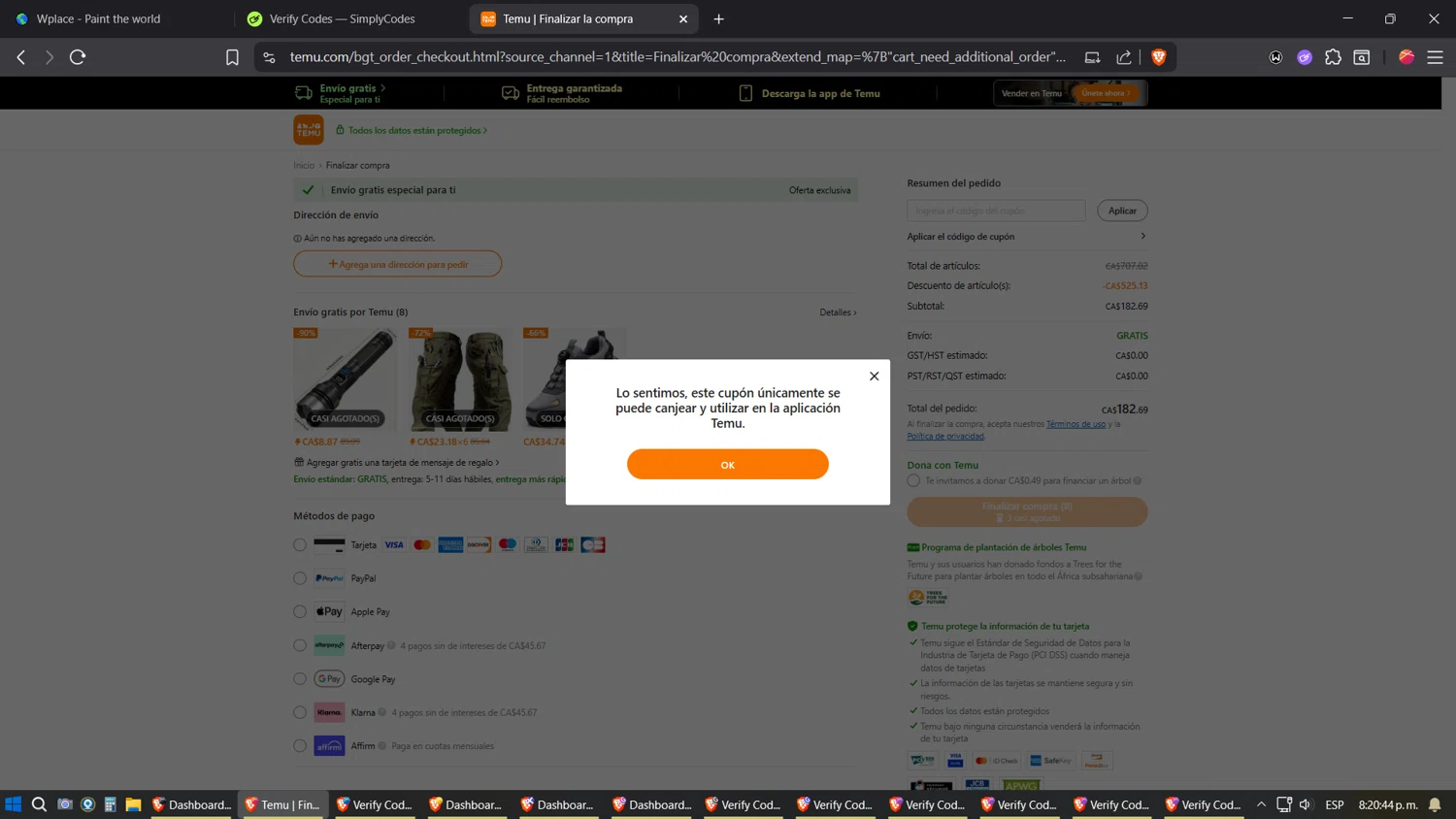Screen dimensions: 1456x819
Task: Click the Temu logo
Action: [309, 129]
